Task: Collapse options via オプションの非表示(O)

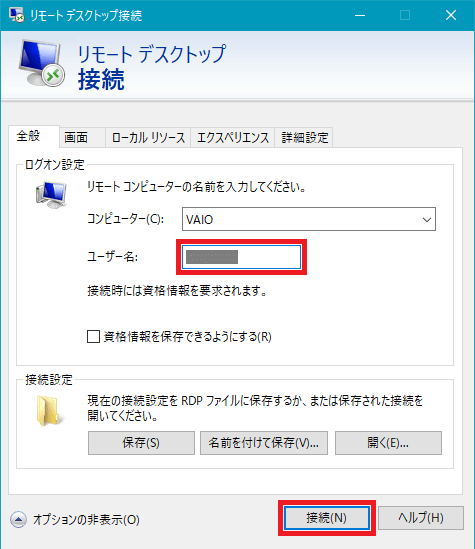Action: pyautogui.click(x=86, y=520)
